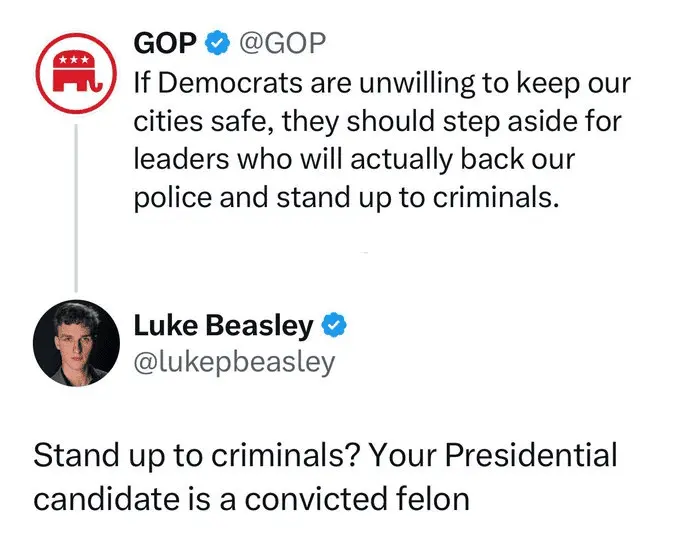
Task: Click the word "candidate" in the reply
Action: tap(112, 497)
